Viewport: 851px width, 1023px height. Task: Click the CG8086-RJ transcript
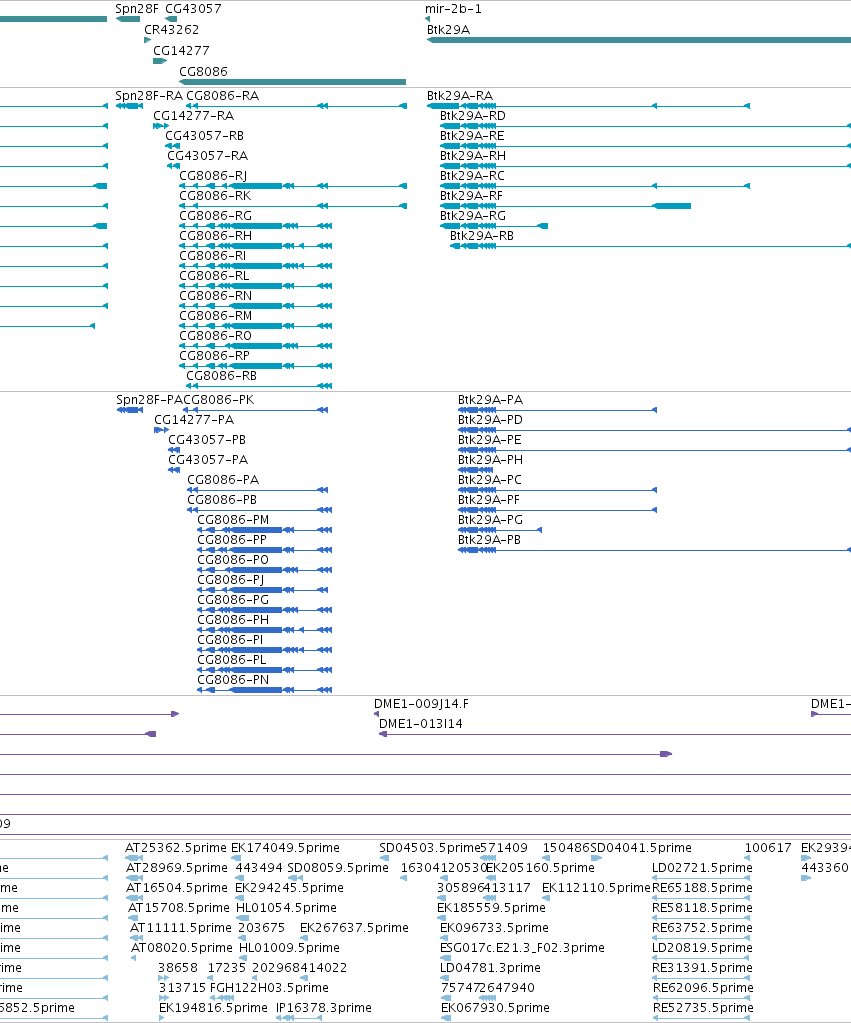(292, 186)
